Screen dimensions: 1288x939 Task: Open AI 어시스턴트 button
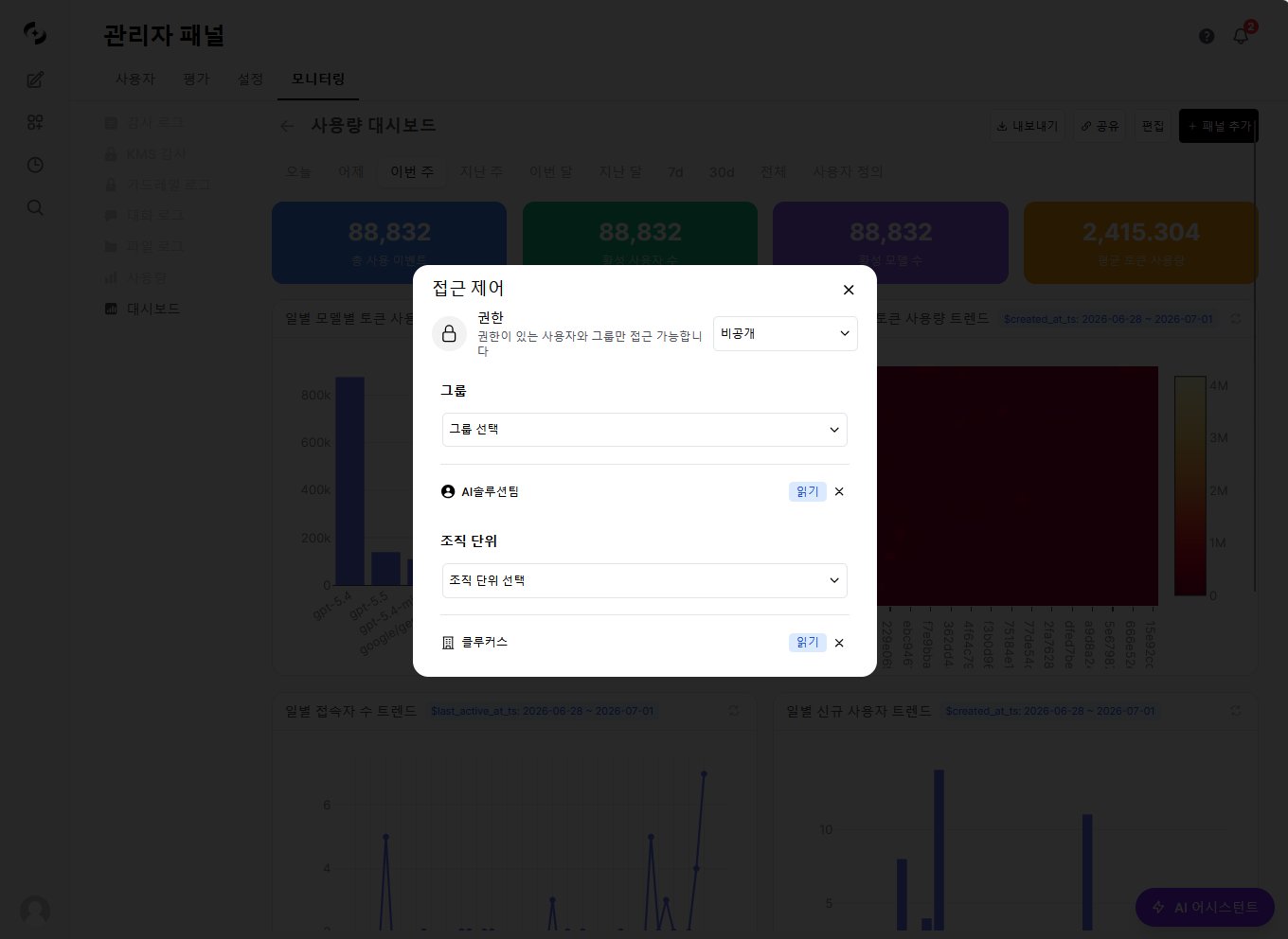(1205, 907)
